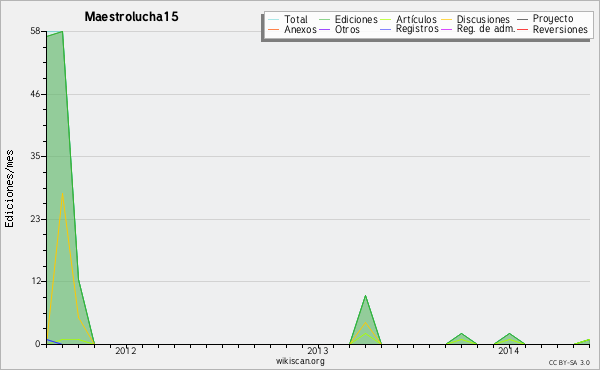600x370 pixels.
Task: Click the 46 y-axis value
Action: point(35,94)
